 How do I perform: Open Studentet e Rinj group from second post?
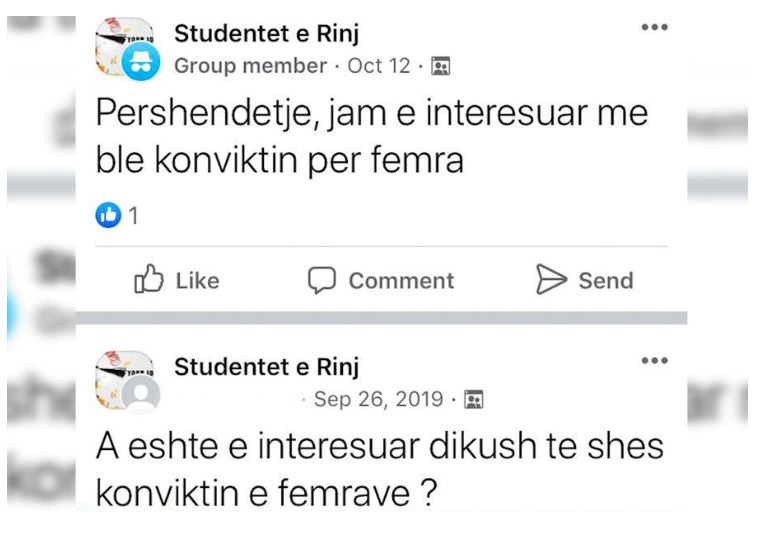pyautogui.click(x=267, y=367)
